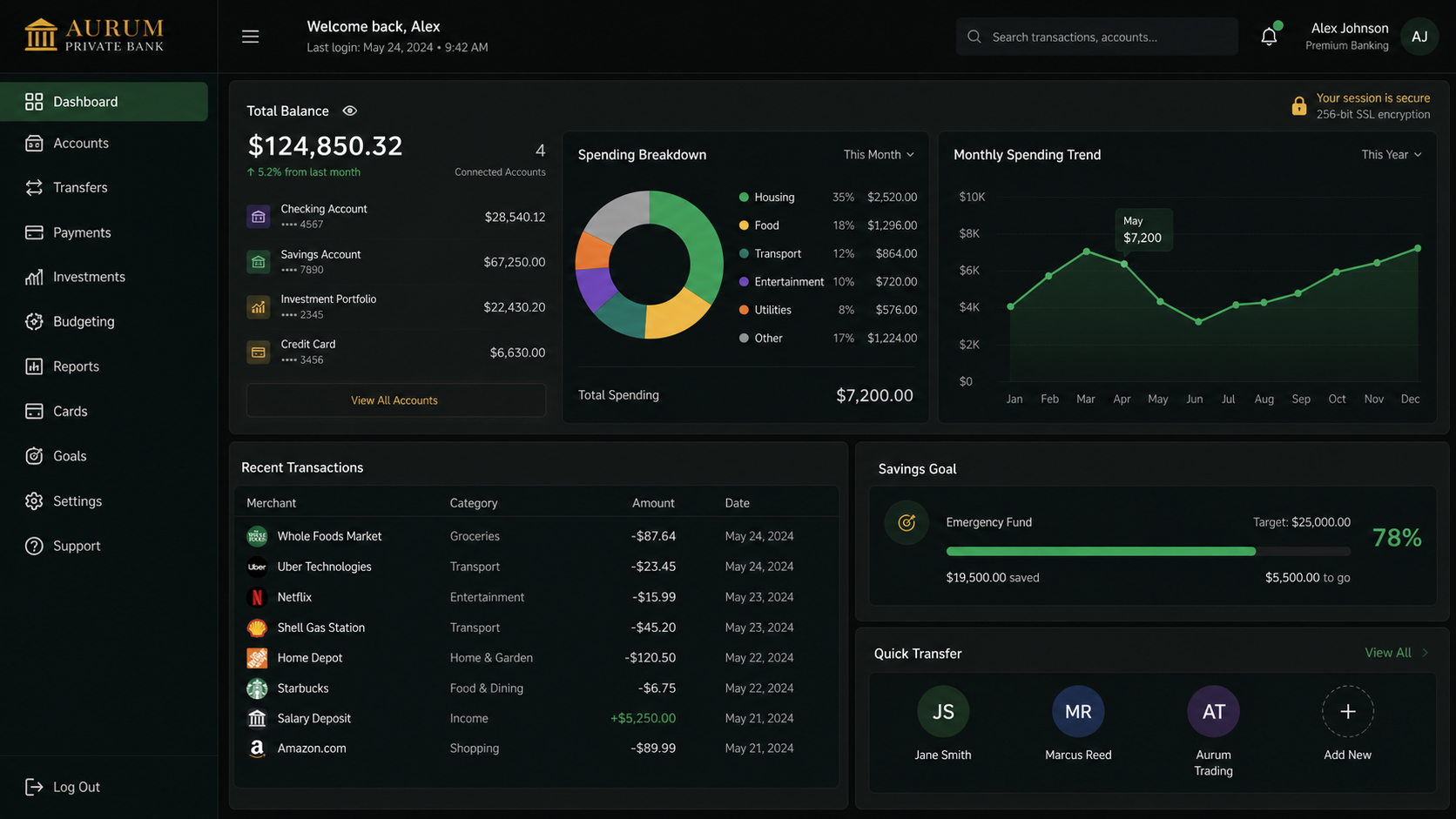Click the Starbucks logo icon

click(257, 688)
